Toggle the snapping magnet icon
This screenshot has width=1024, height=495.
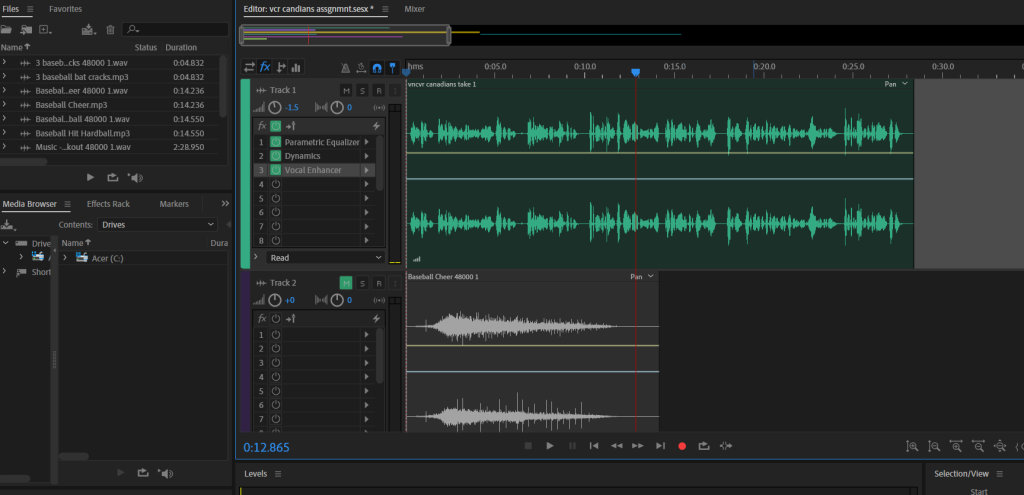[x=377, y=68]
